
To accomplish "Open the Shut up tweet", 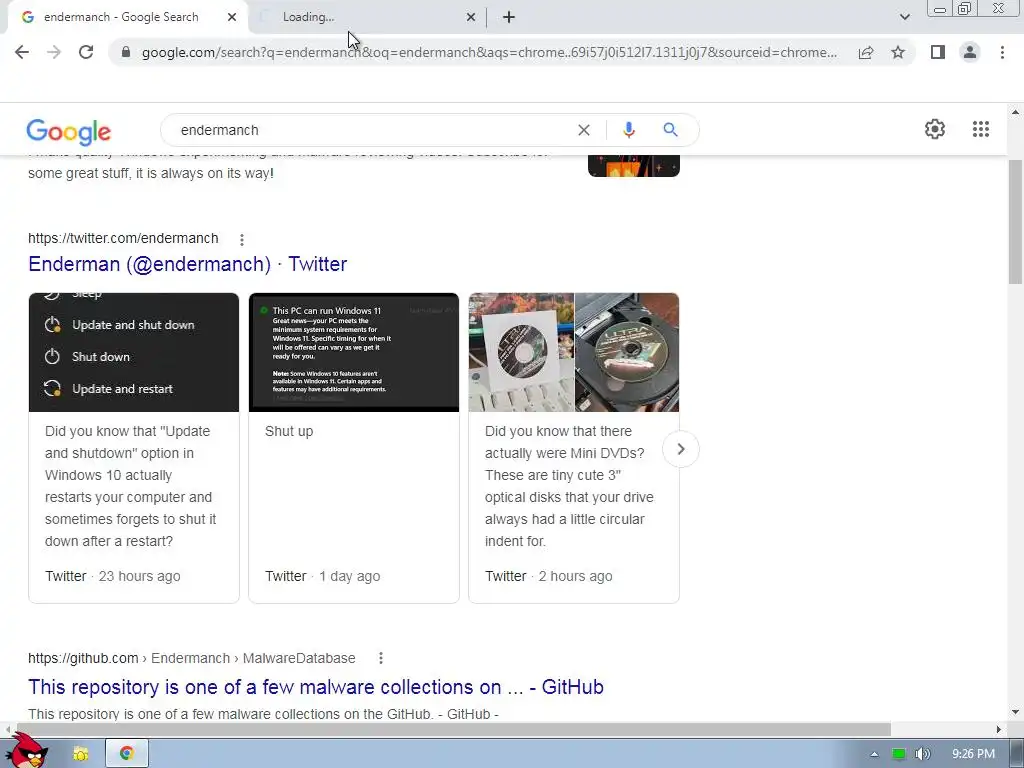I will click(289, 431).
